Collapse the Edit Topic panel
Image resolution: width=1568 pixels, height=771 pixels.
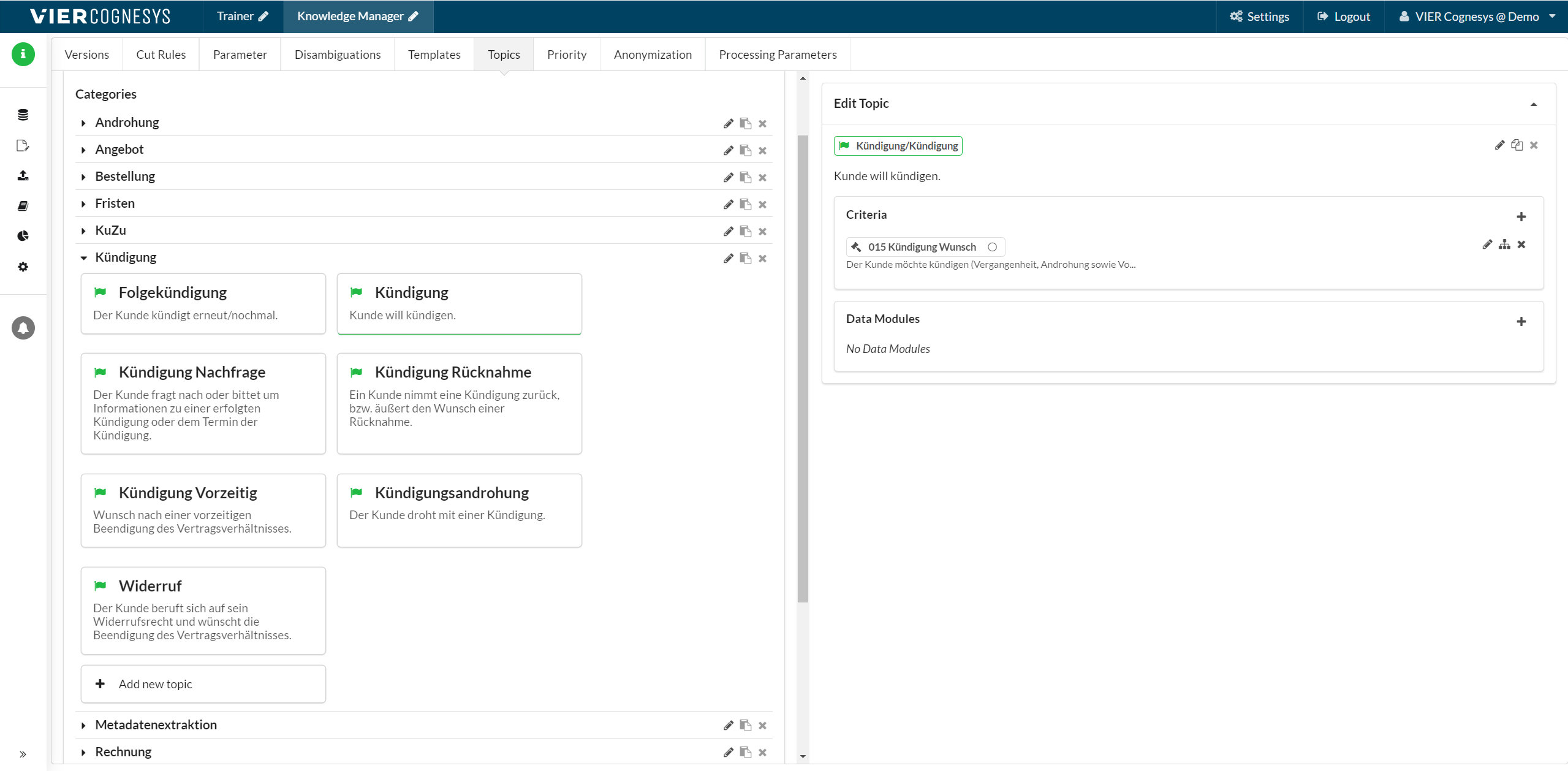(1533, 104)
